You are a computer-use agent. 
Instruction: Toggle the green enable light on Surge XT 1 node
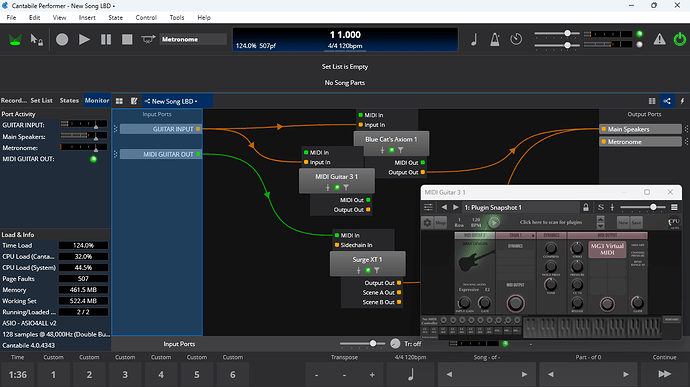click(367, 270)
